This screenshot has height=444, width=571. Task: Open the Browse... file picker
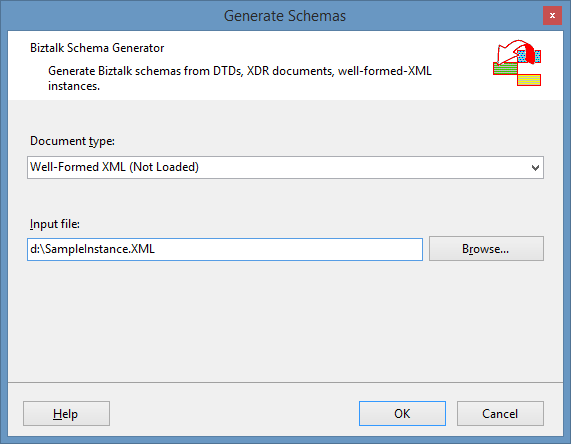(486, 248)
